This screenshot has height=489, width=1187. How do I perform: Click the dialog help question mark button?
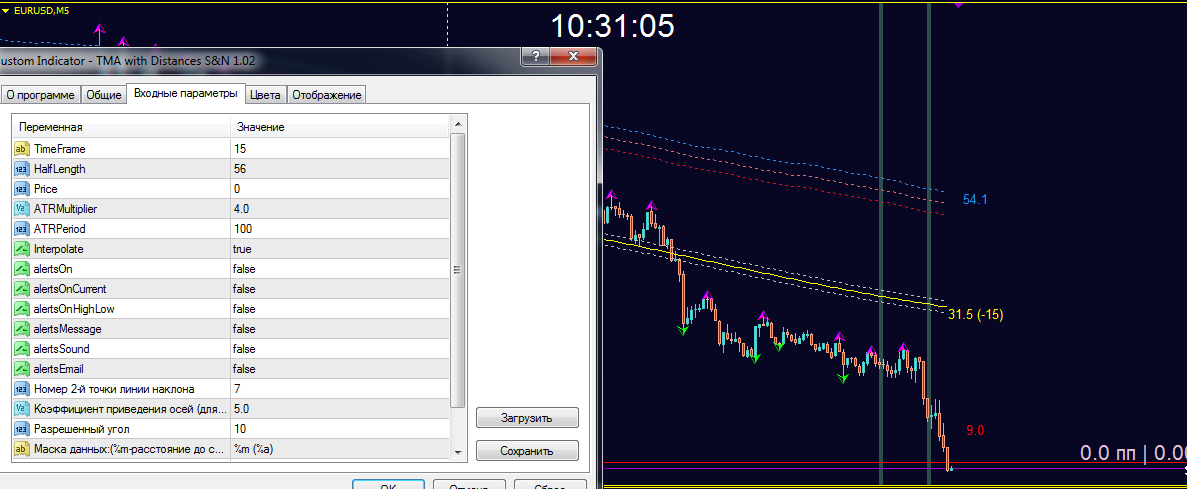coord(534,58)
